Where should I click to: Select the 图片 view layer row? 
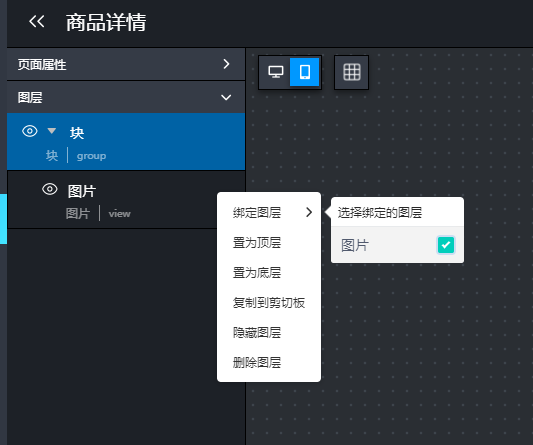tap(126, 200)
